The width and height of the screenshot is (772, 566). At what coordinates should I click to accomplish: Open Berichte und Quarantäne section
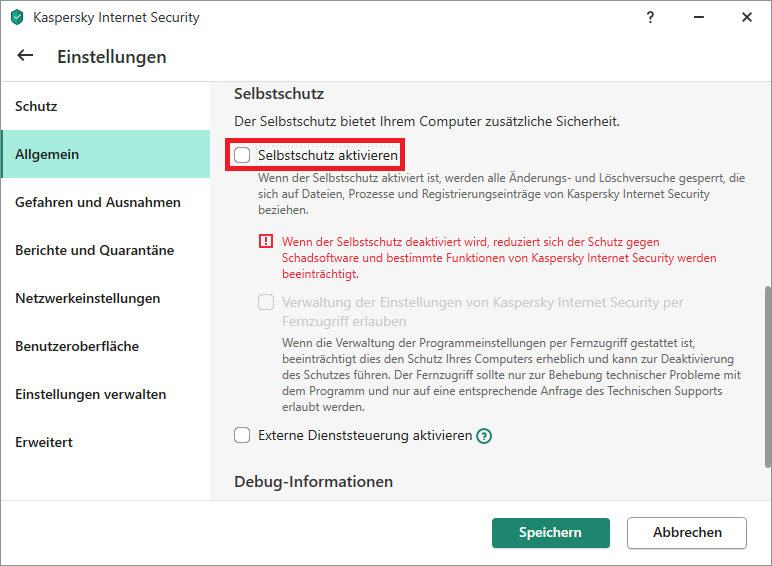point(94,250)
